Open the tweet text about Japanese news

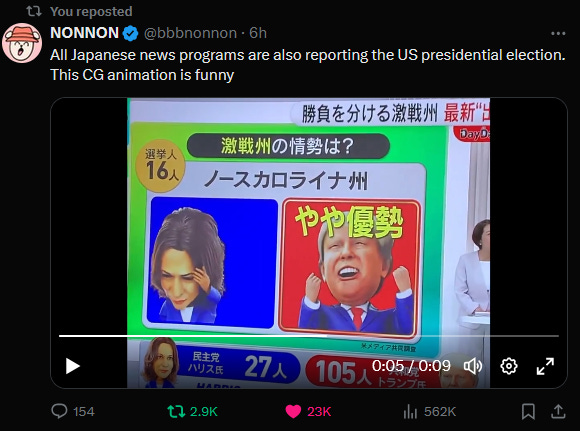[308, 65]
